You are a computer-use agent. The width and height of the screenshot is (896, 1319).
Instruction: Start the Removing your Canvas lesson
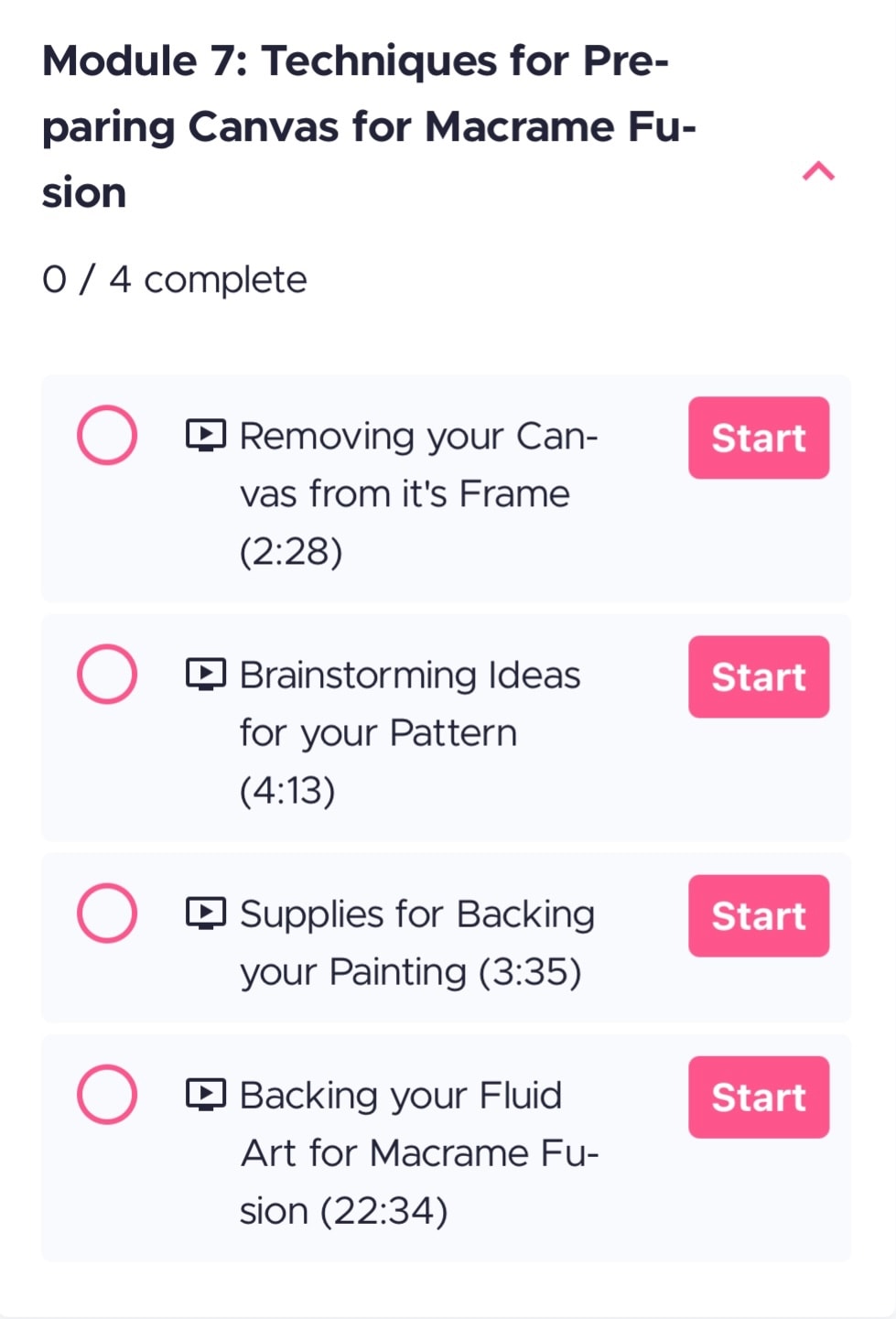pyautogui.click(x=759, y=438)
